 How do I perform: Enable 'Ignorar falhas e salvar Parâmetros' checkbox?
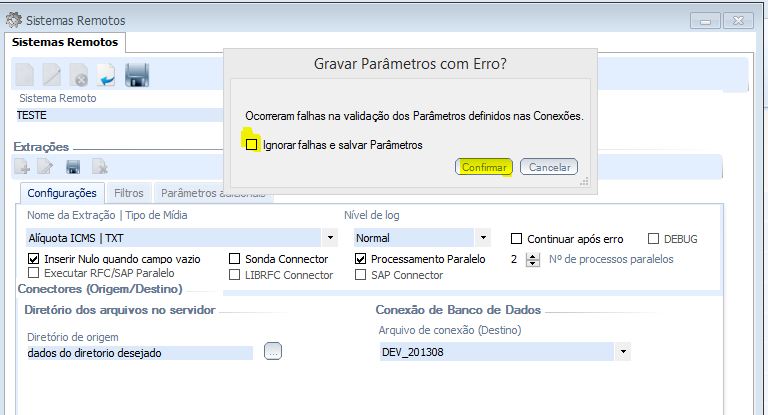click(x=252, y=145)
